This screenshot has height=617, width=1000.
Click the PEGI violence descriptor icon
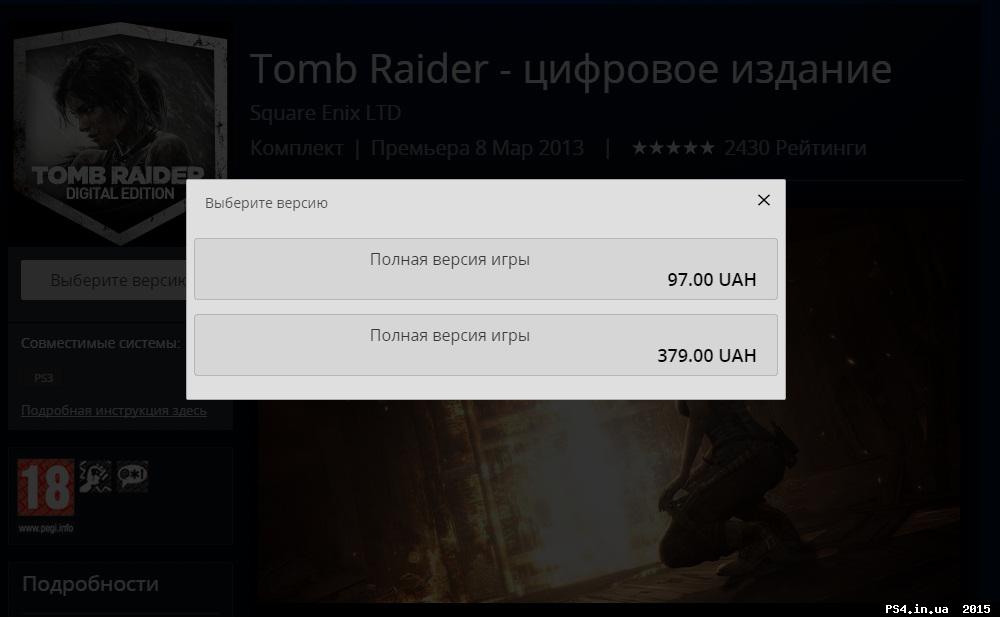(x=96, y=477)
